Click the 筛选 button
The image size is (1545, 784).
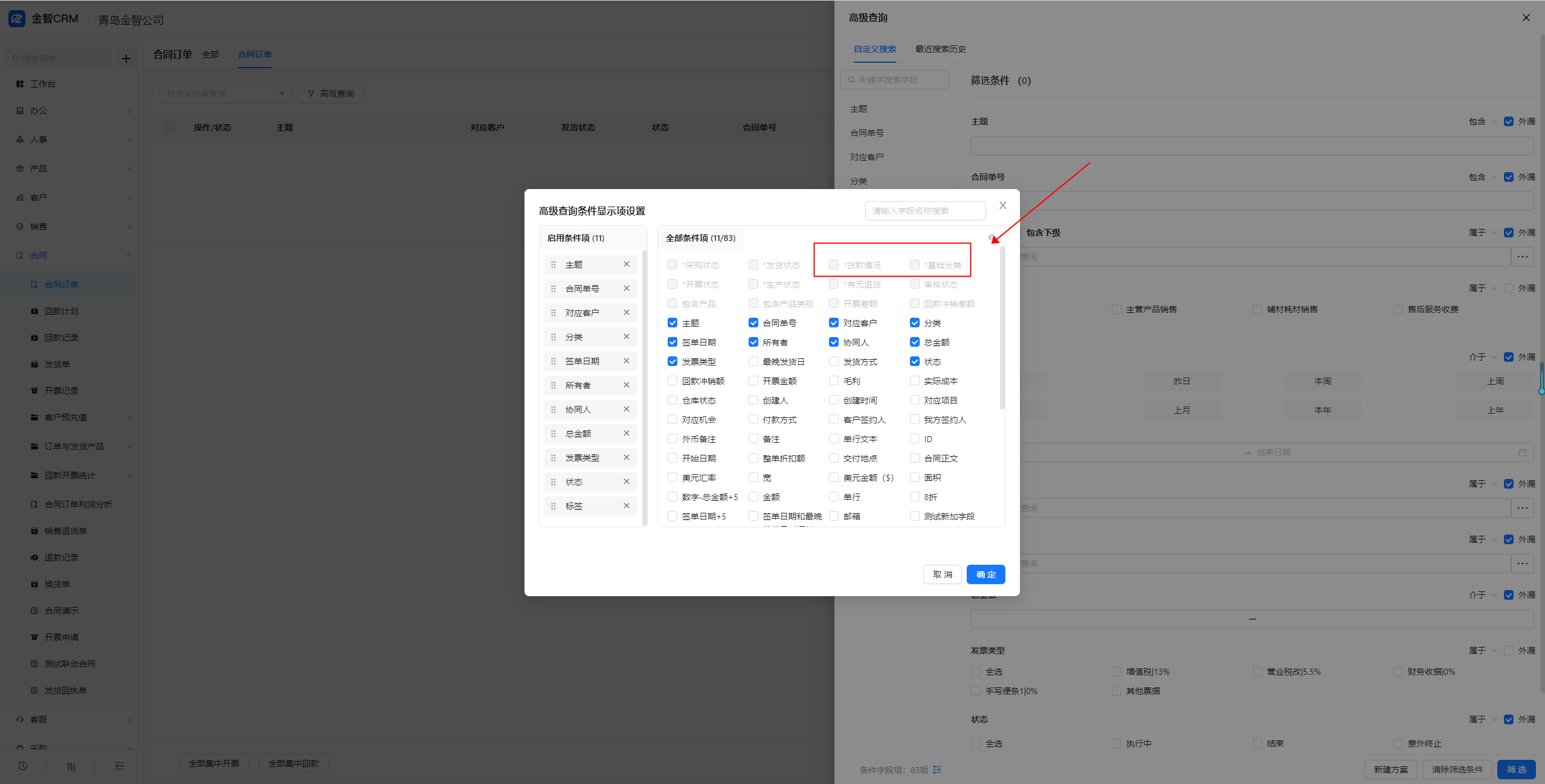coord(1516,770)
